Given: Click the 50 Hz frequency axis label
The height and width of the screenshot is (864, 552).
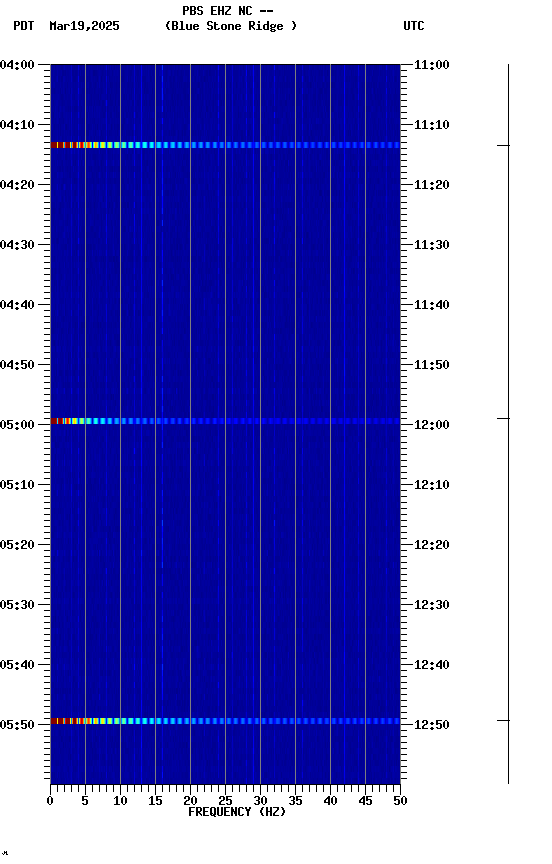Looking at the screenshot, I should point(400,801).
